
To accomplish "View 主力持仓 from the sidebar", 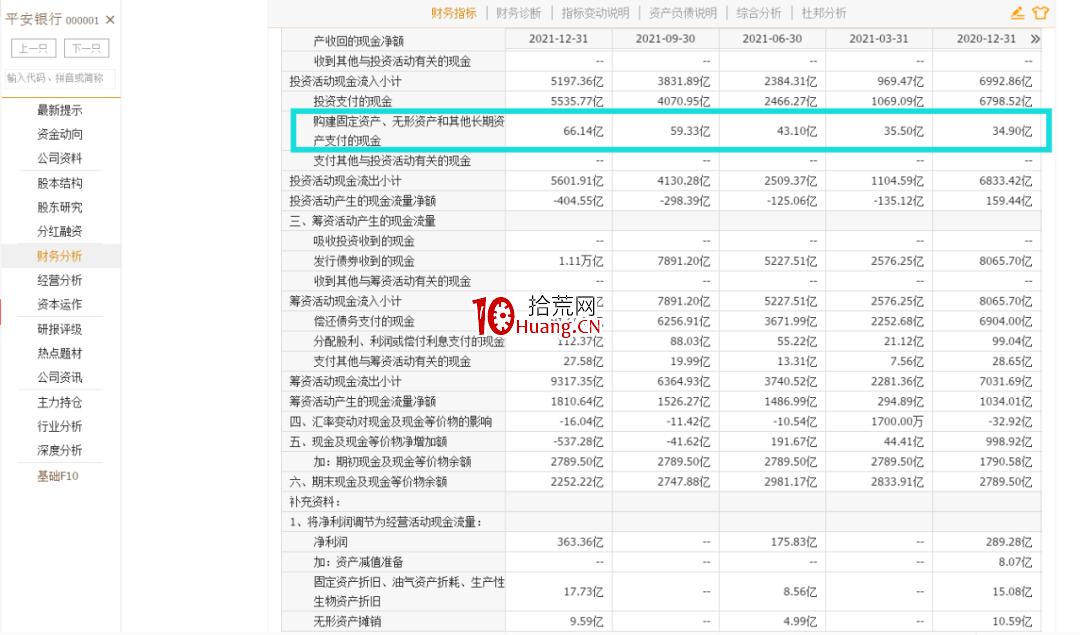I will pyautogui.click(x=60, y=402).
